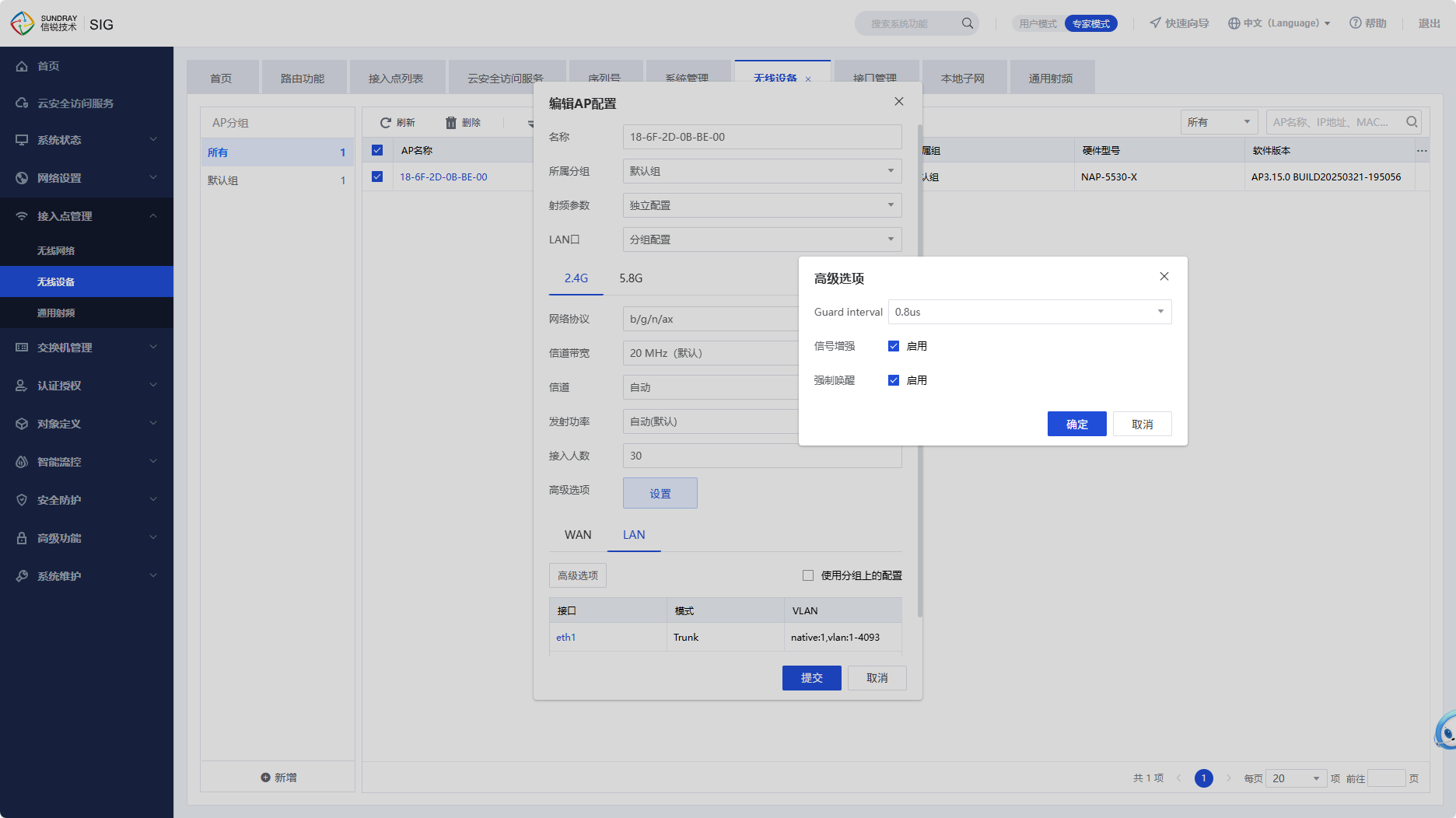This screenshot has width=1456, height=818.
Task: Click the network settings globe icon
Action: 22,178
